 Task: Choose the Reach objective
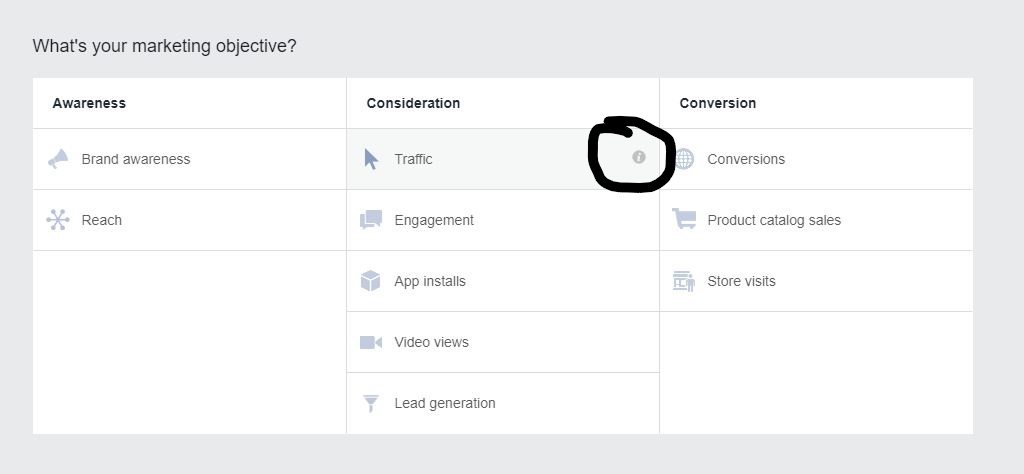(102, 220)
